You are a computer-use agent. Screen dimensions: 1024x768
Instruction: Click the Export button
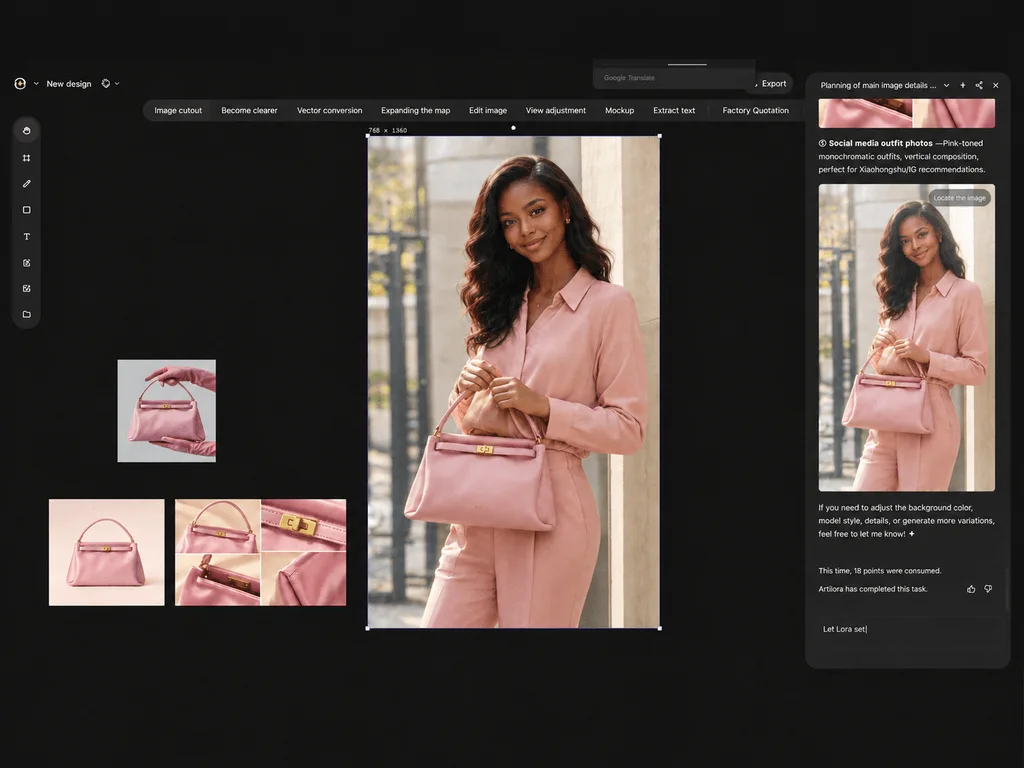click(773, 84)
